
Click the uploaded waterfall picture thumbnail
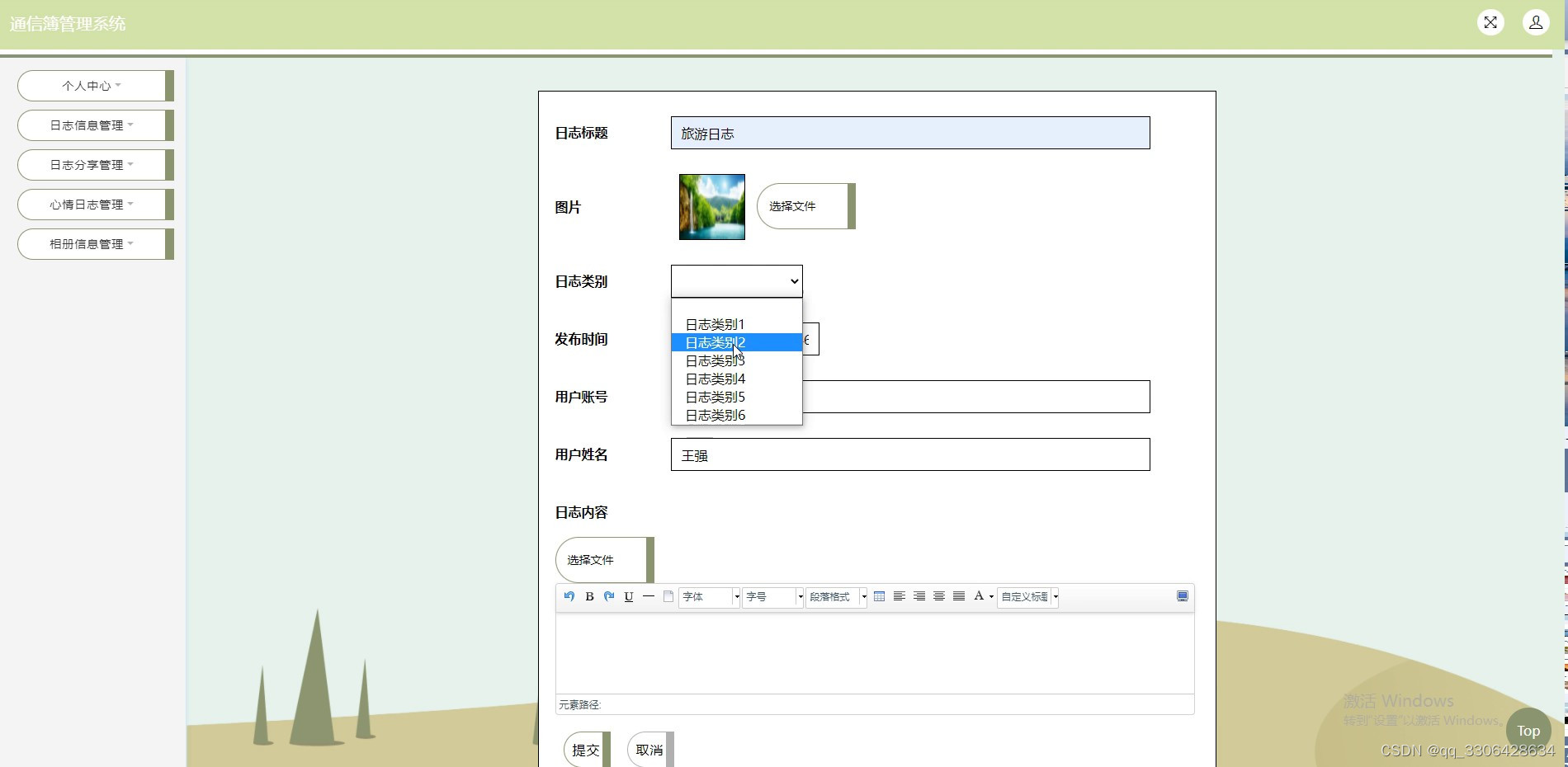tap(712, 207)
